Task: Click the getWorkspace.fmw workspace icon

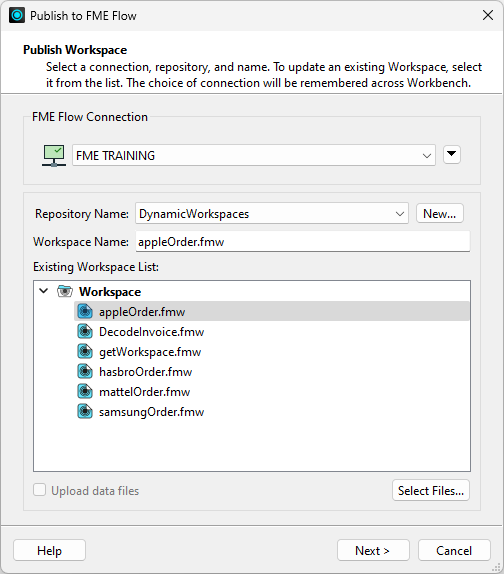Action: pos(85,351)
